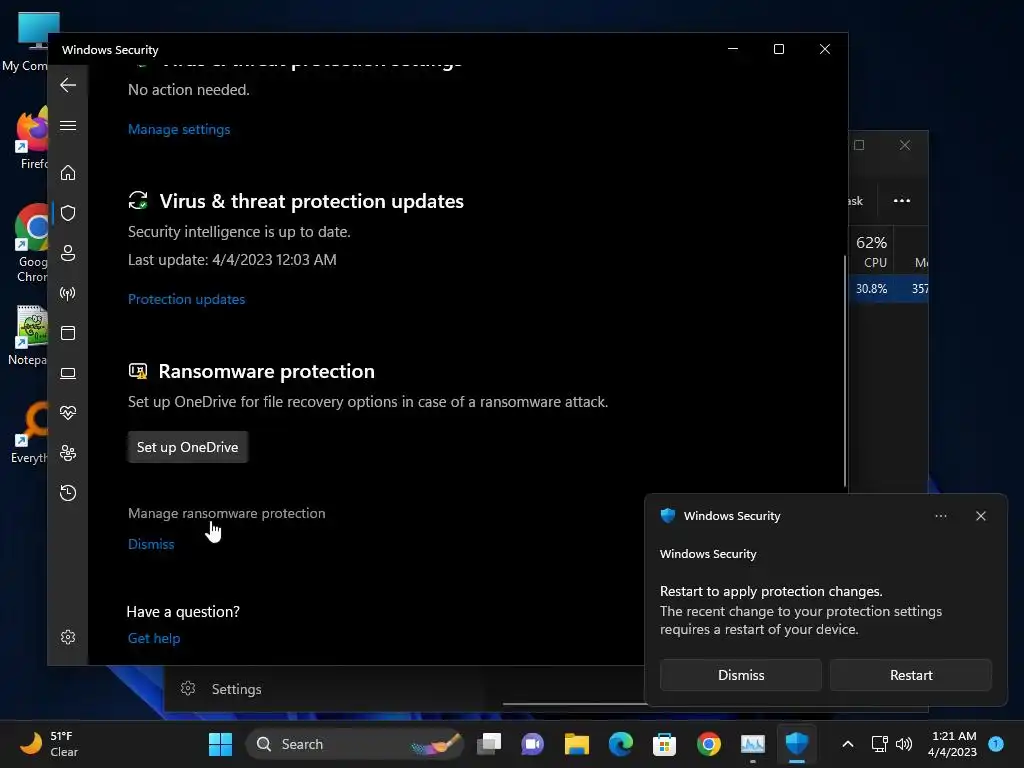1024x768 pixels.
Task: Open Protection updates link
Action: [x=186, y=299]
